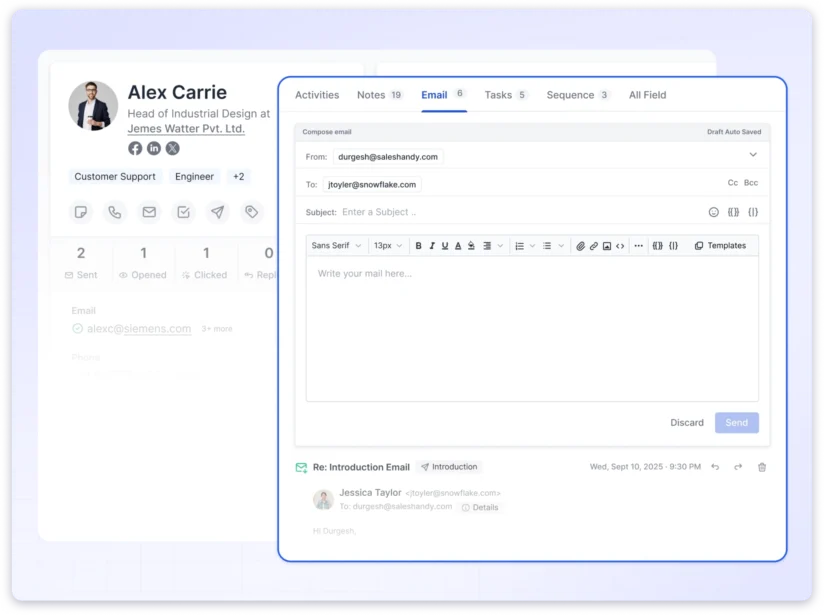The width and height of the screenshot is (824, 615).
Task: Switch to the Tasks tab
Action: 506,95
